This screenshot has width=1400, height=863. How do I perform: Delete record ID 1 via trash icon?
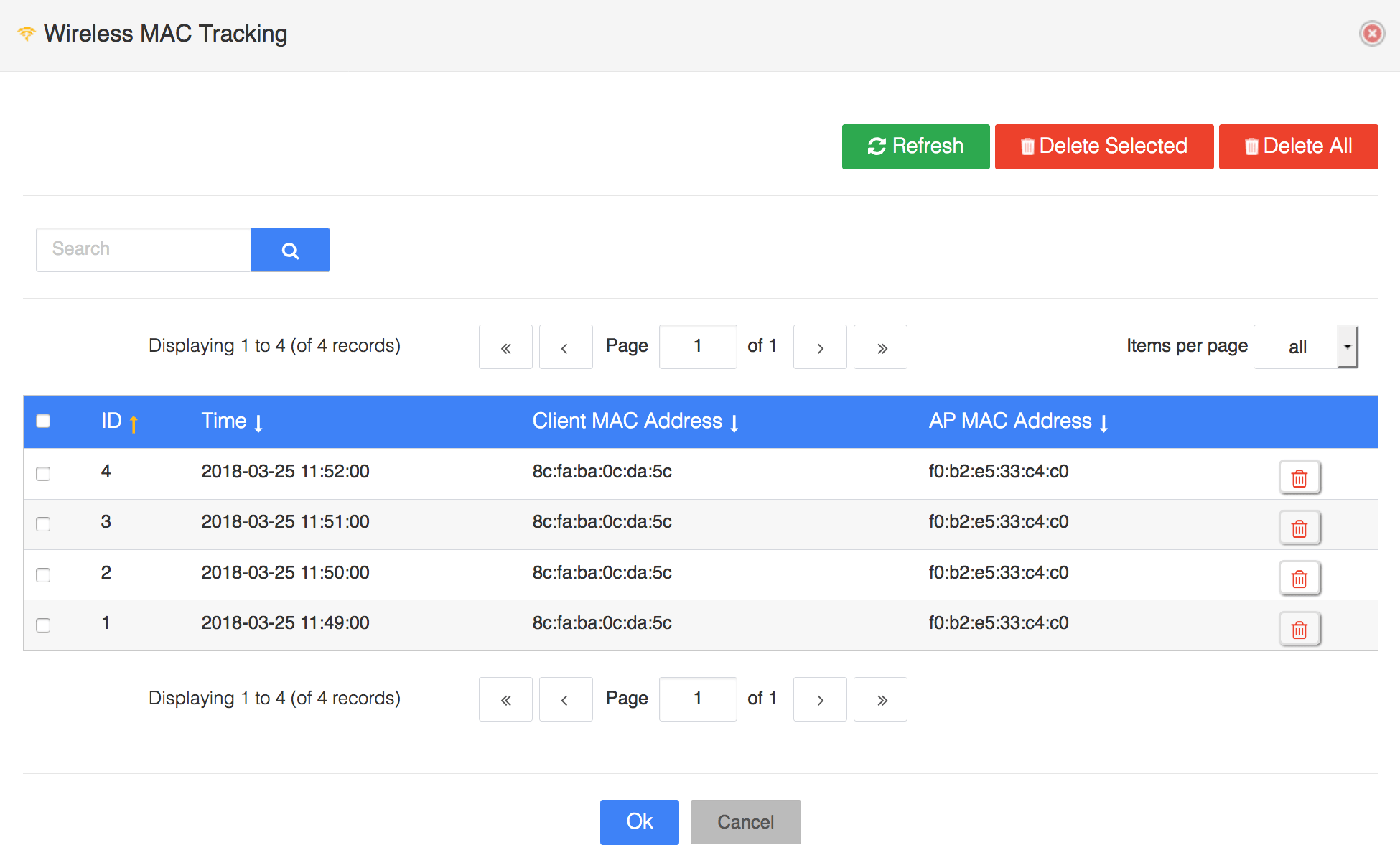[x=1299, y=630]
